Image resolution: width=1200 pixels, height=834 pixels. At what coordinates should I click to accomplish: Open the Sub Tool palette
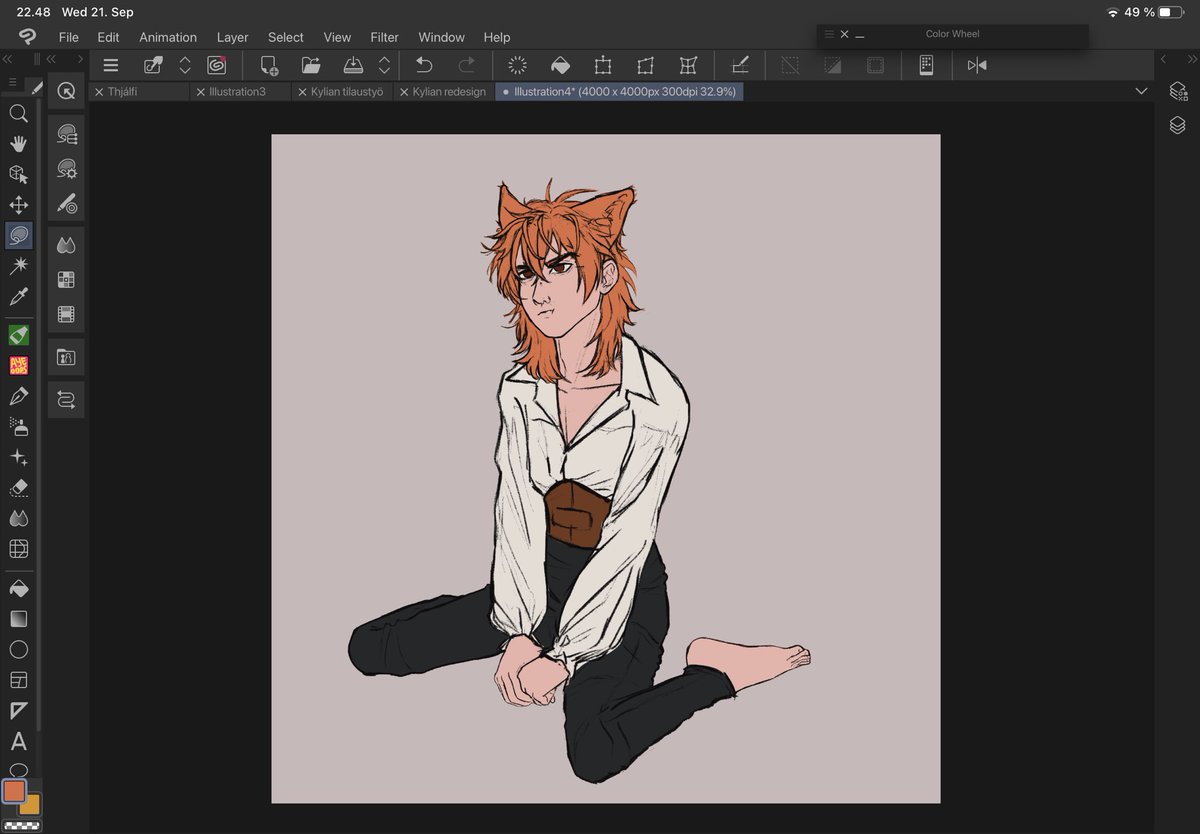[67, 134]
